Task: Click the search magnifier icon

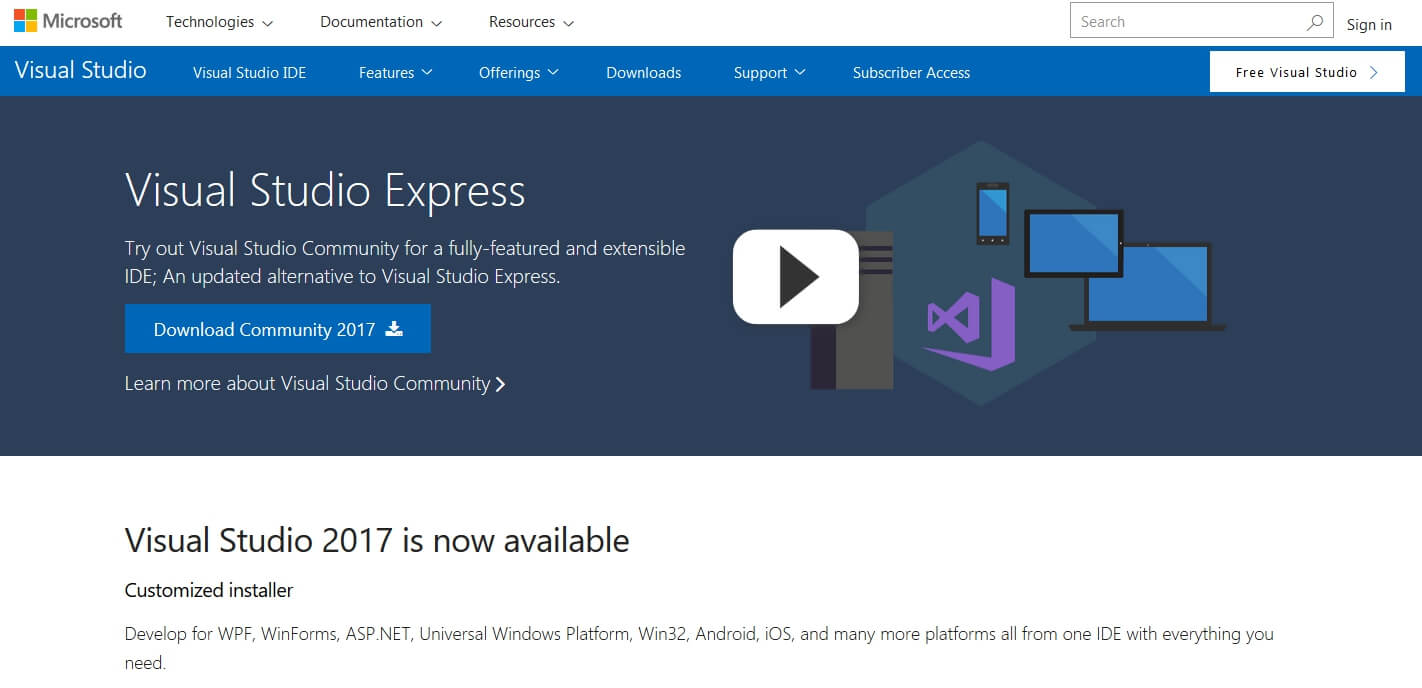Action: (1315, 22)
